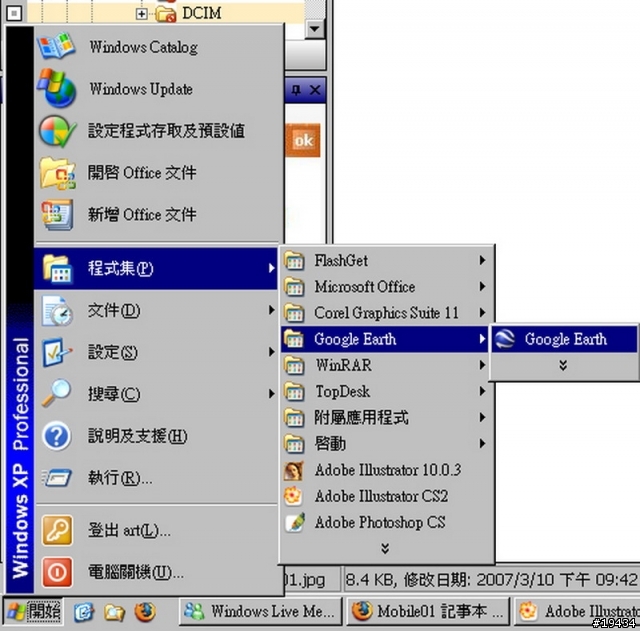This screenshot has height=631, width=640.
Task: Switch to Windows Live Messenger taskbar button
Action: click(260, 612)
